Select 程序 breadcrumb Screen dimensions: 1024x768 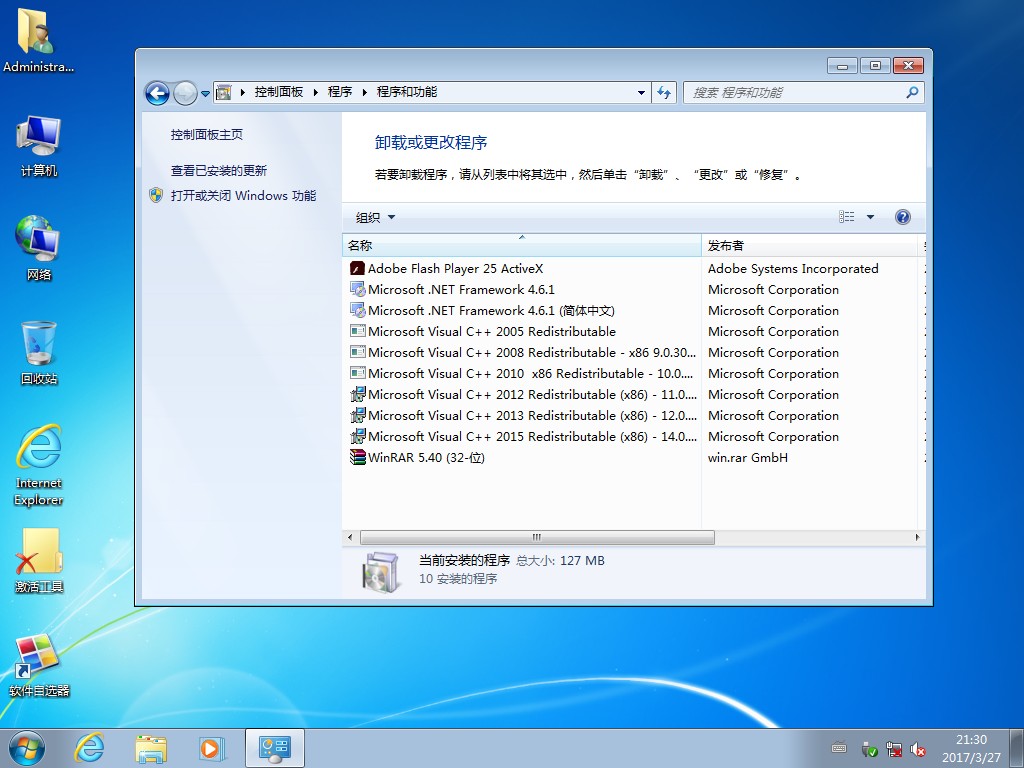coord(340,92)
